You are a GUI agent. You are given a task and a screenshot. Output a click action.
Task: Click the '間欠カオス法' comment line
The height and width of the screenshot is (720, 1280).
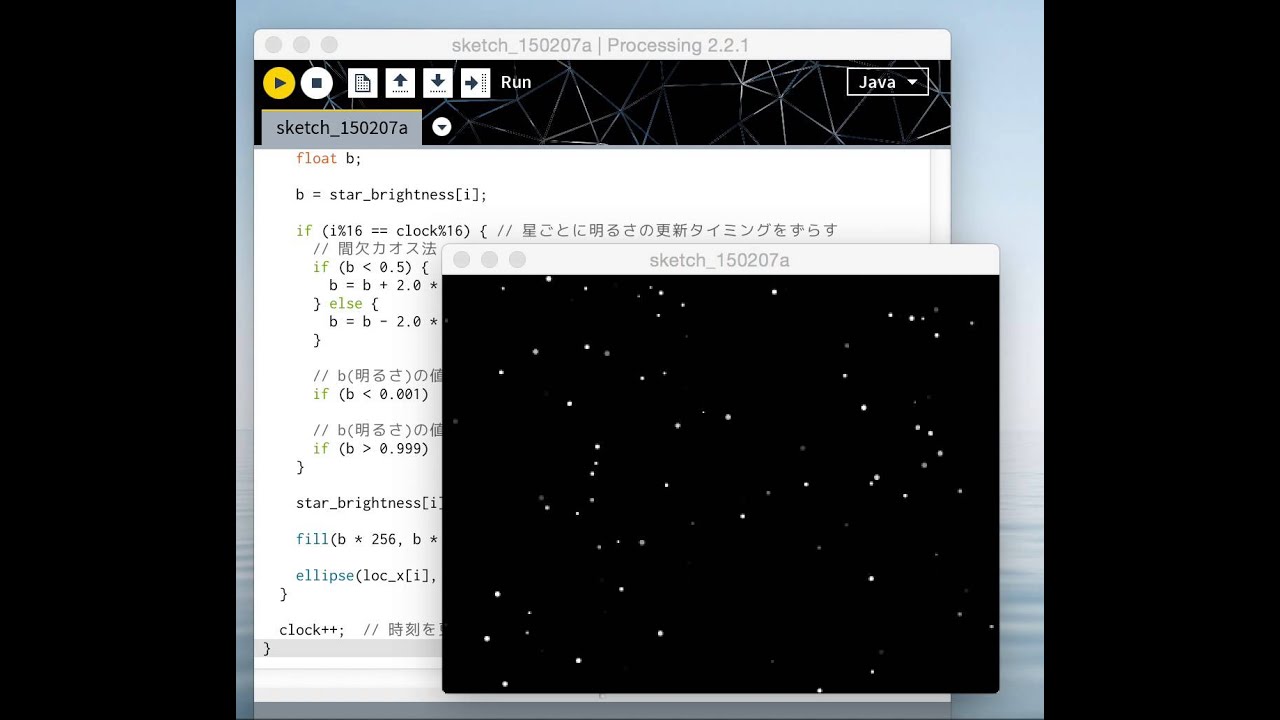pyautogui.click(x=375, y=249)
